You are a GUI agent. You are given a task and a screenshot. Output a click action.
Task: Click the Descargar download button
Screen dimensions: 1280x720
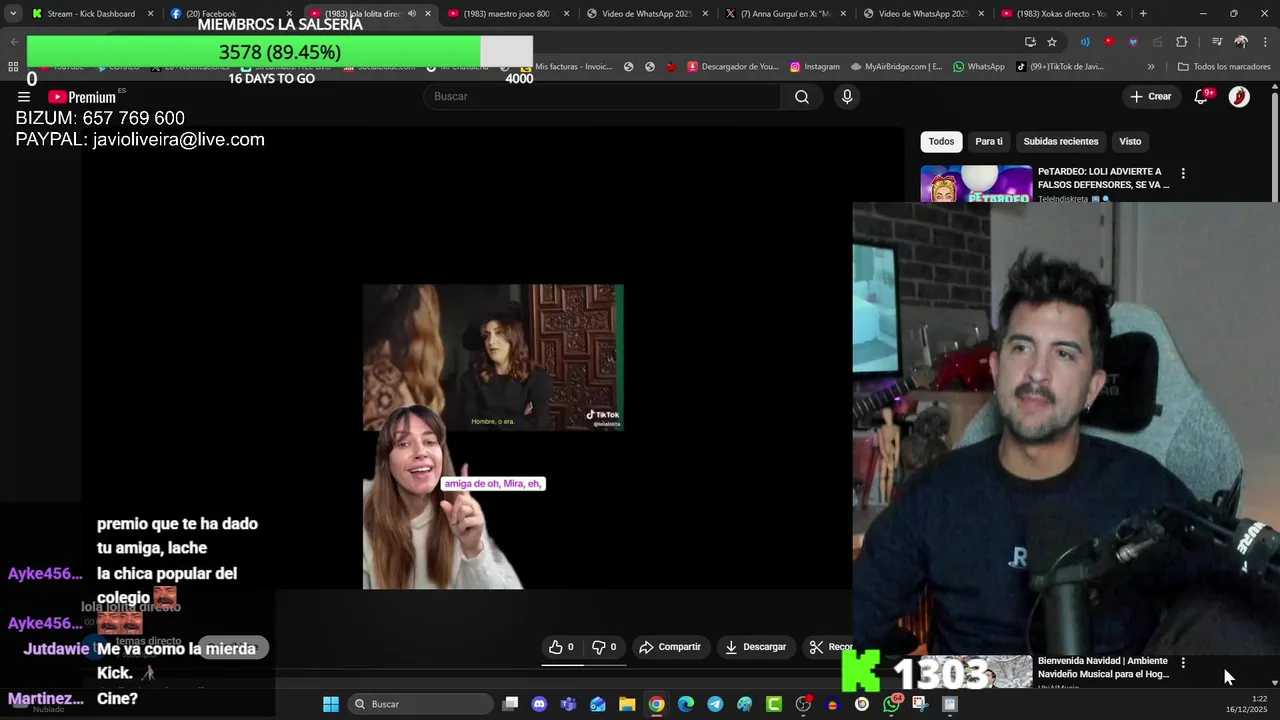pos(756,647)
